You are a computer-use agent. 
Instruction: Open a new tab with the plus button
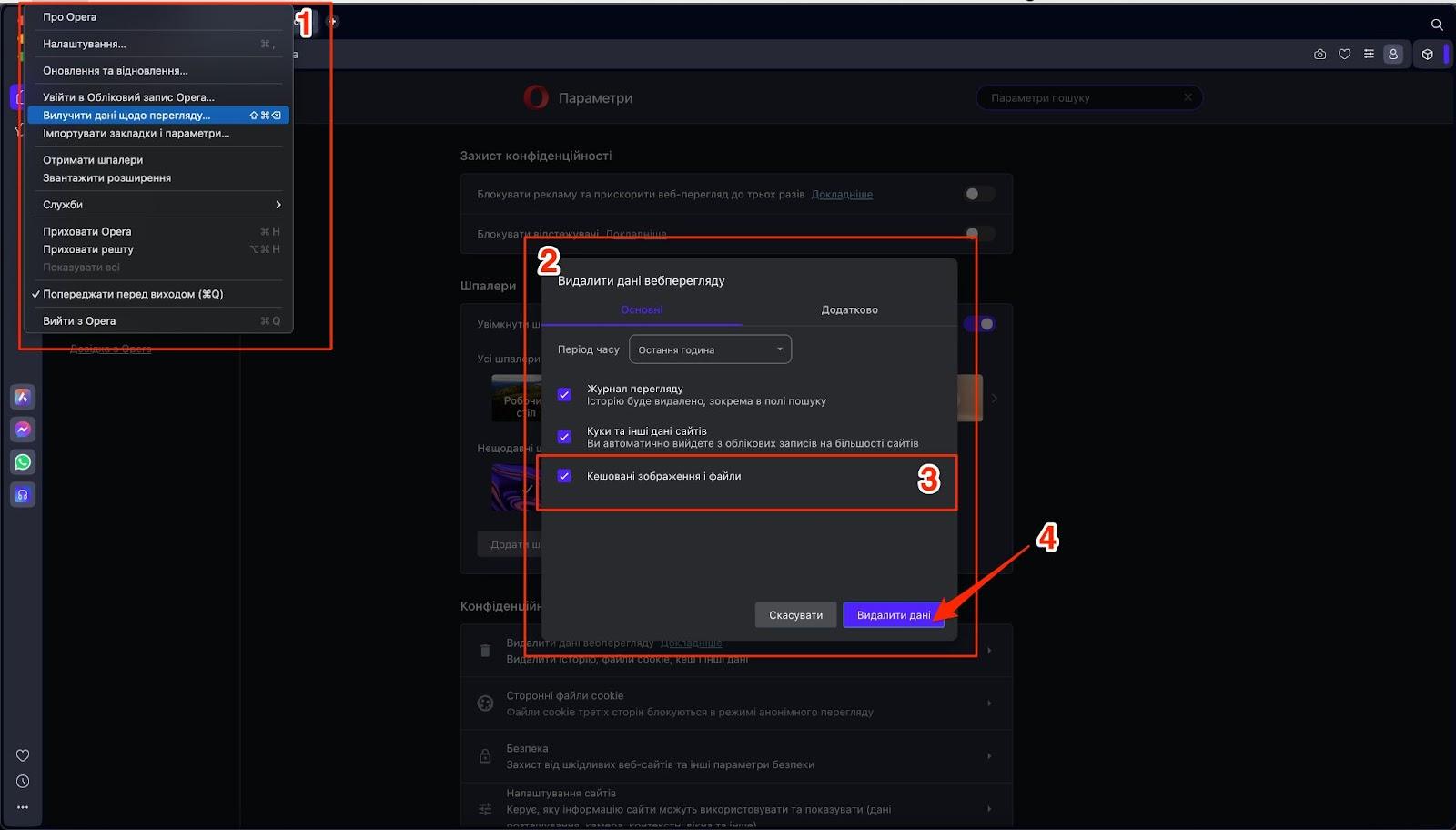point(332,21)
